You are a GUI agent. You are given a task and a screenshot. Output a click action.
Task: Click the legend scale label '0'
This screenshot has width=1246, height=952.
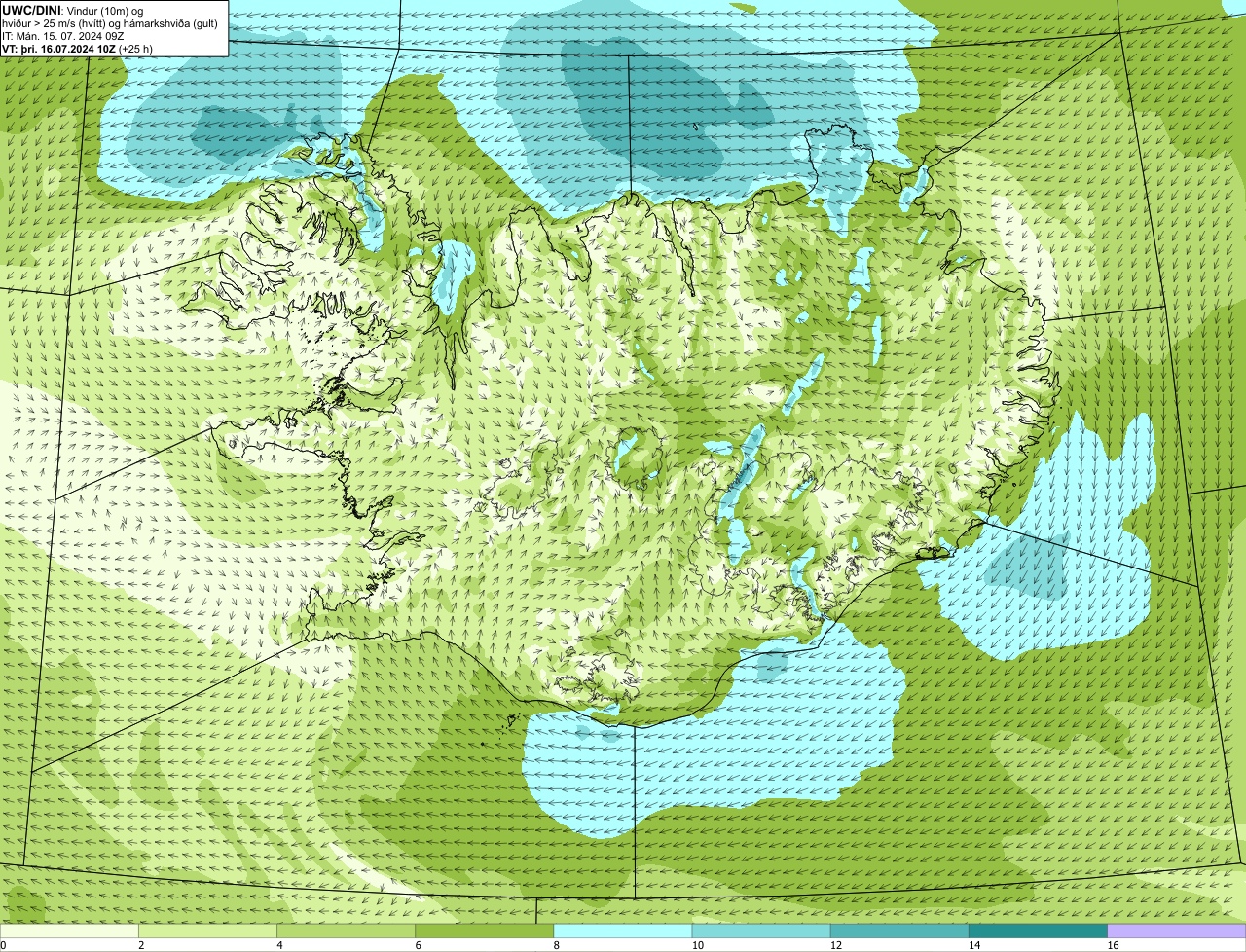[x=3, y=945]
